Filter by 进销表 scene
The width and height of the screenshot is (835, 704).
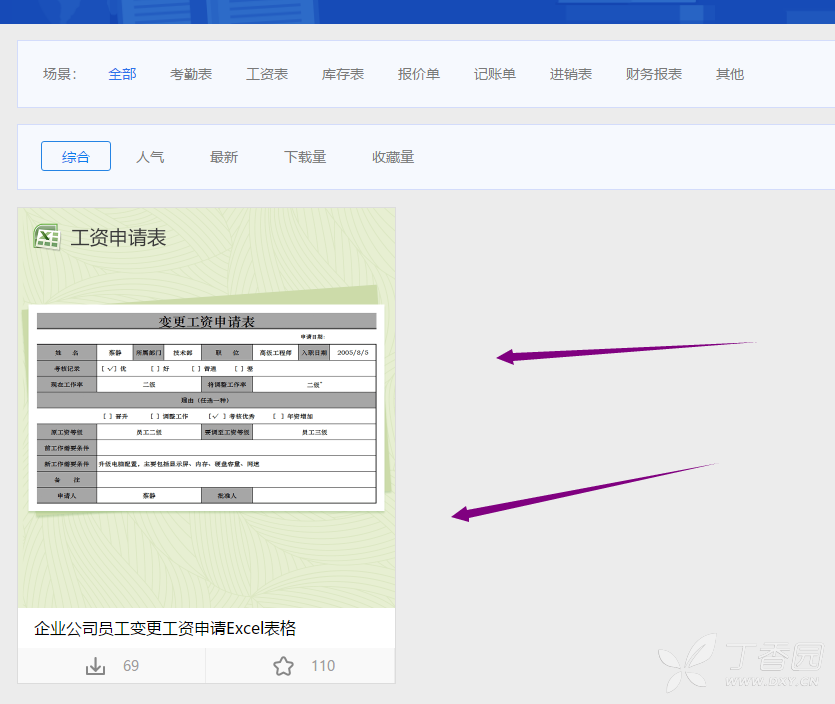[x=571, y=74]
